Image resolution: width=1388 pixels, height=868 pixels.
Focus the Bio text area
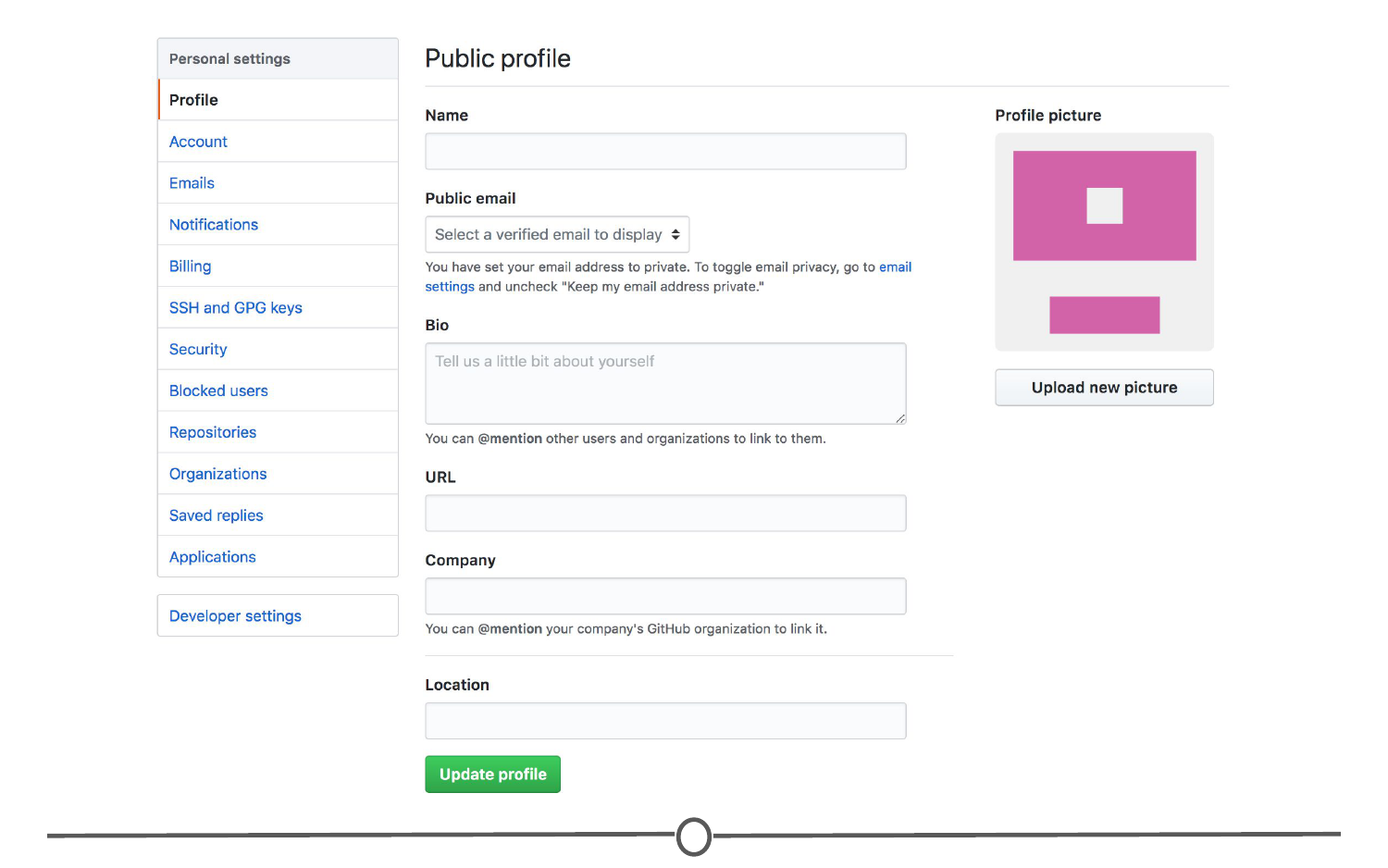click(665, 384)
